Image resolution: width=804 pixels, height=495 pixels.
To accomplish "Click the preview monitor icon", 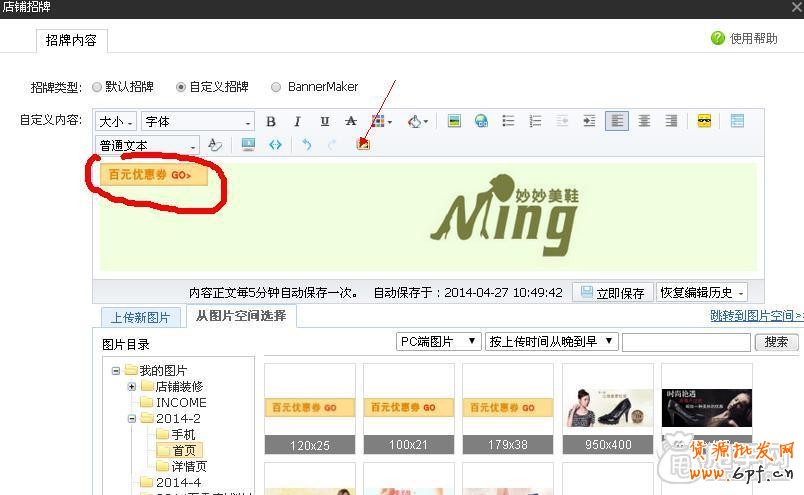I will pyautogui.click(x=248, y=145).
